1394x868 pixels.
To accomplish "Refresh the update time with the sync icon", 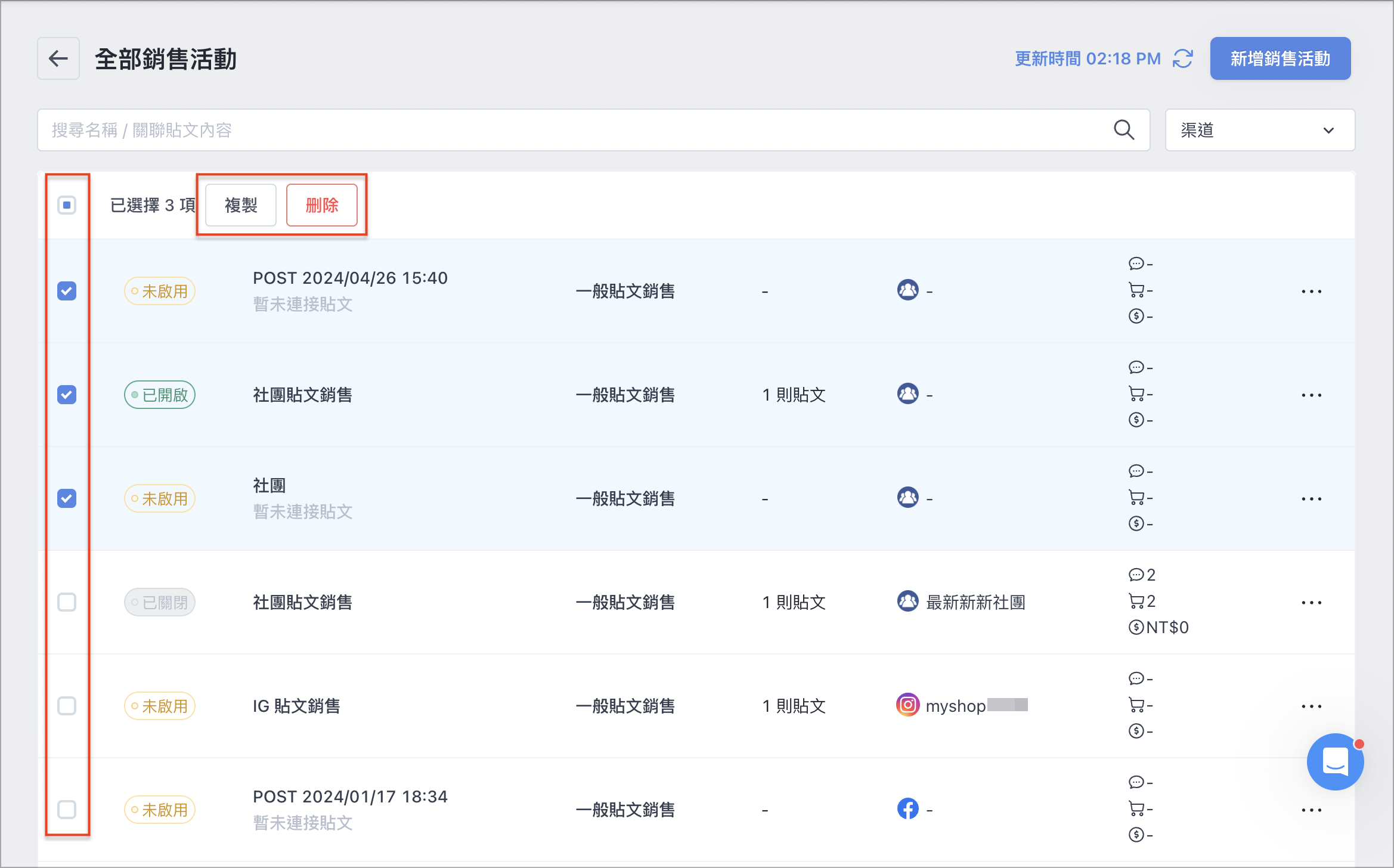I will tap(1183, 58).
